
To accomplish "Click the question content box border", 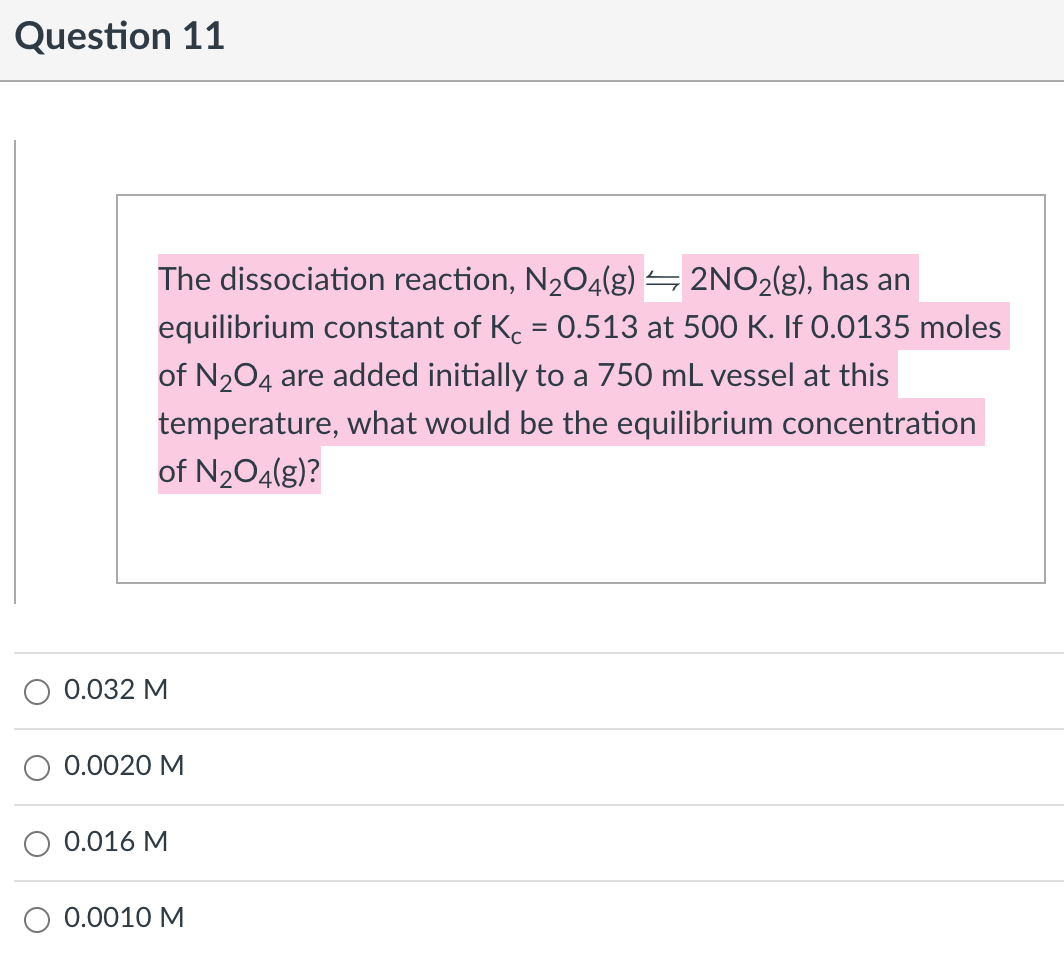I will click(582, 196).
